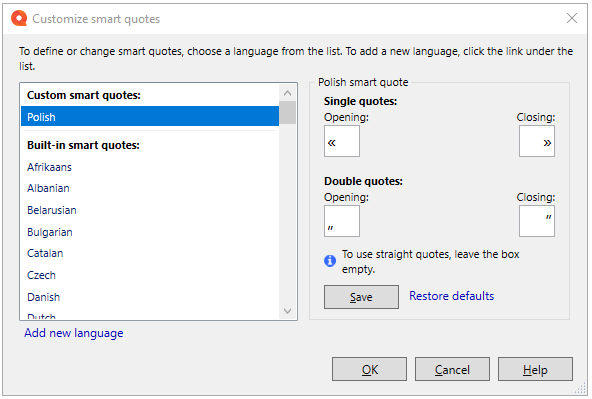Select Danish from built-in list
Viewport: 592px width, 399px height.
pyautogui.click(x=43, y=297)
